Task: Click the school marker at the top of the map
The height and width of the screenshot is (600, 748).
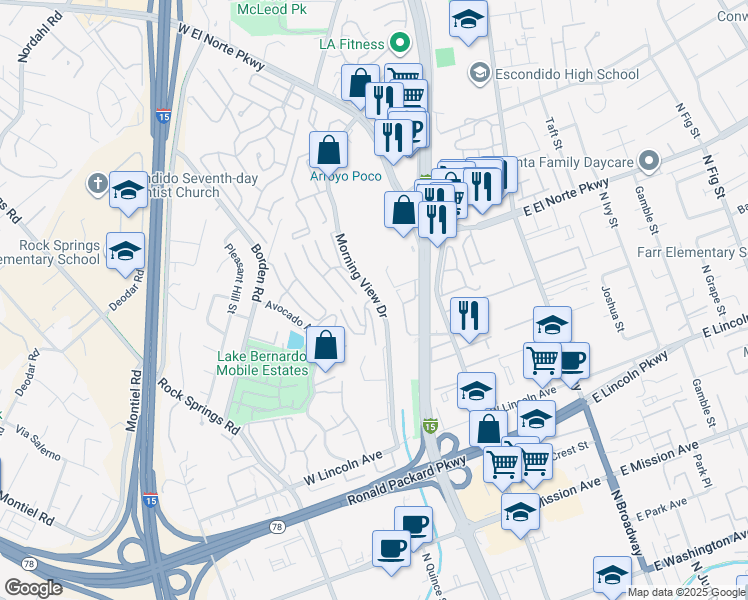Action: point(468,20)
